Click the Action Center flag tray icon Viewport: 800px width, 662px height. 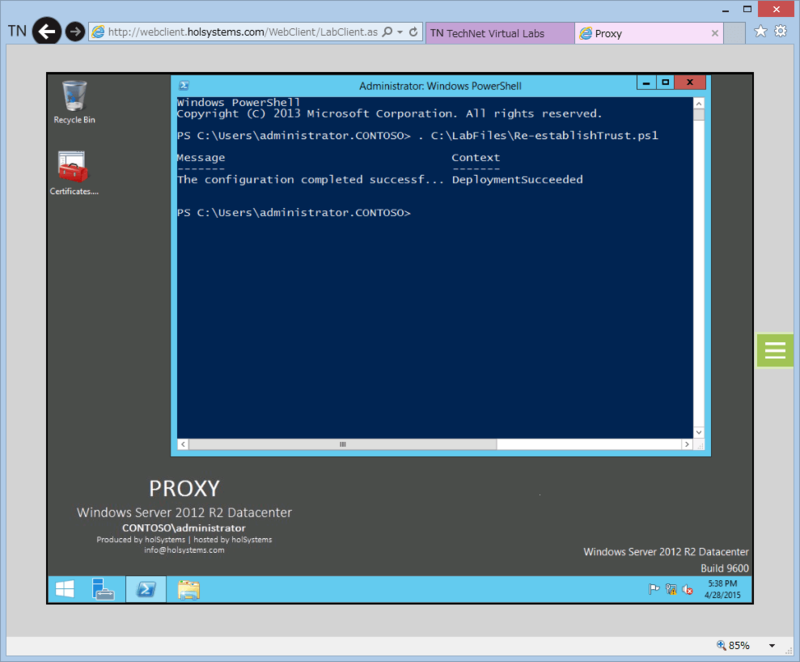tap(654, 590)
